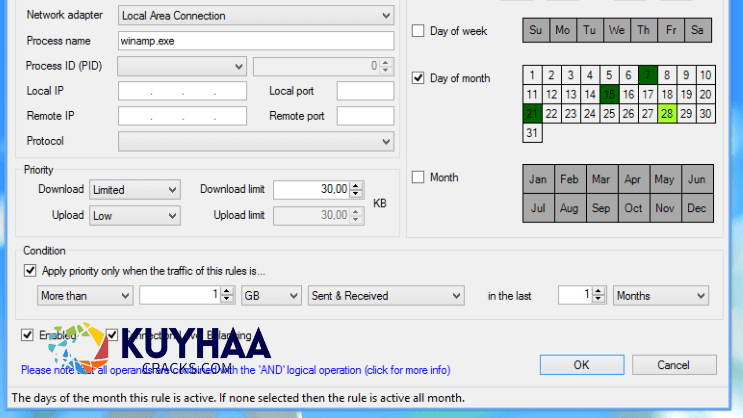Image resolution: width=743 pixels, height=418 pixels.
Task: Select Jan in the month grid
Action: pyautogui.click(x=538, y=180)
